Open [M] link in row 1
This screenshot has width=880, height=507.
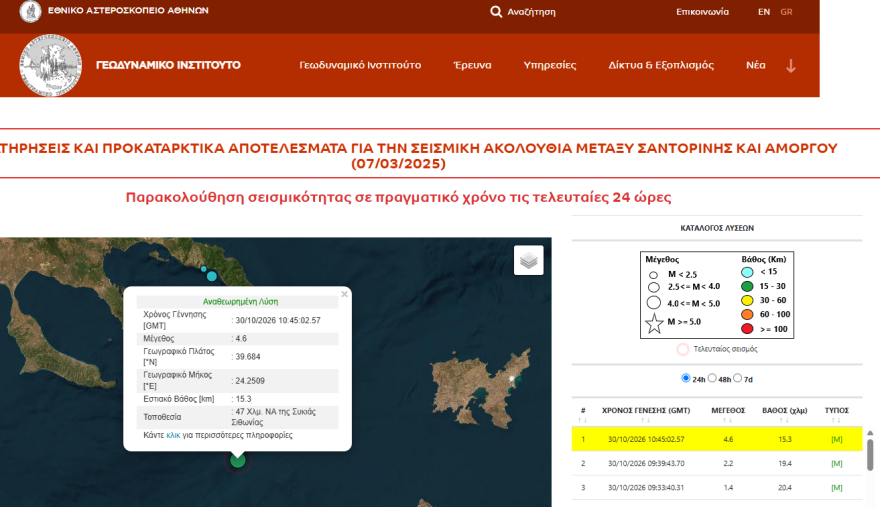(x=836, y=439)
